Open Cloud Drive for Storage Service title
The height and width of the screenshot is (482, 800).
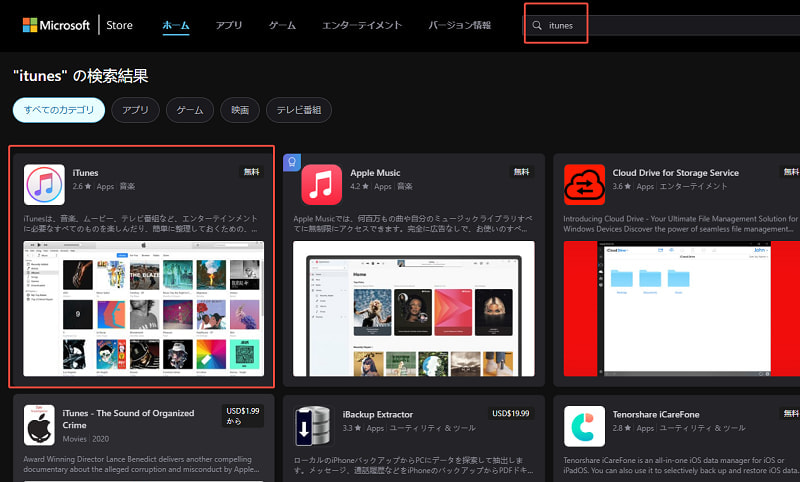(x=676, y=173)
